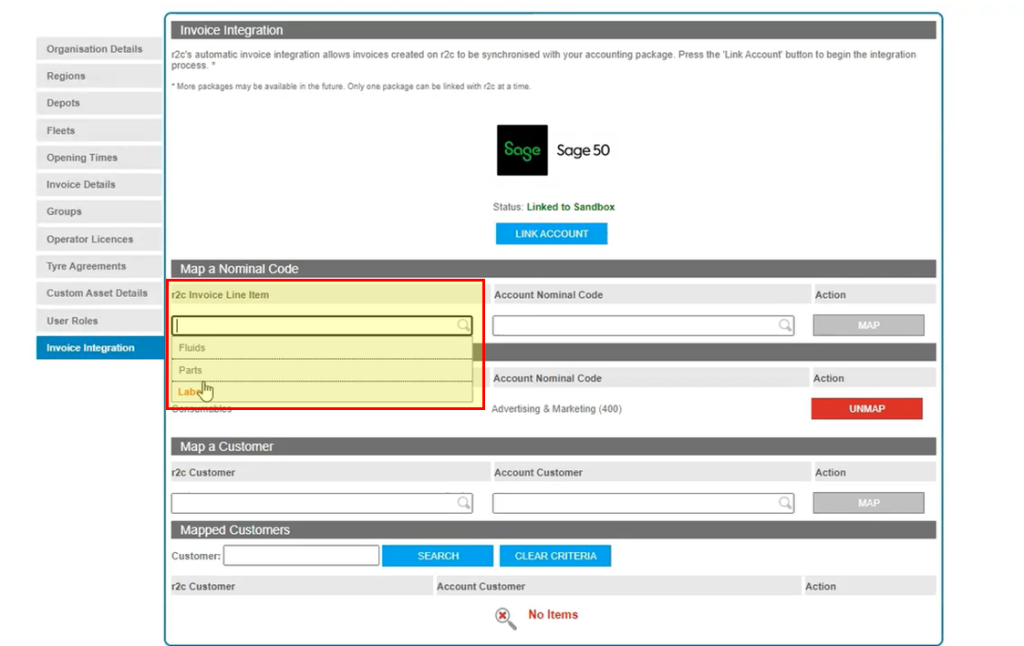Screen dimensions: 1024x646
Task: Click the magnifier icon in the Account Nominal Code field
Action: click(x=785, y=325)
